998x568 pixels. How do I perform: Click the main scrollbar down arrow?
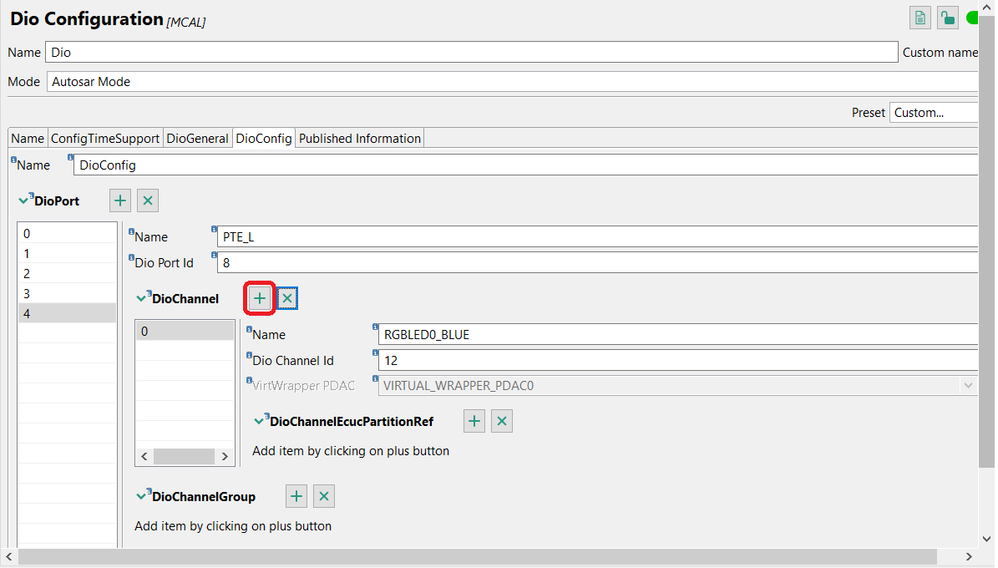(x=987, y=538)
